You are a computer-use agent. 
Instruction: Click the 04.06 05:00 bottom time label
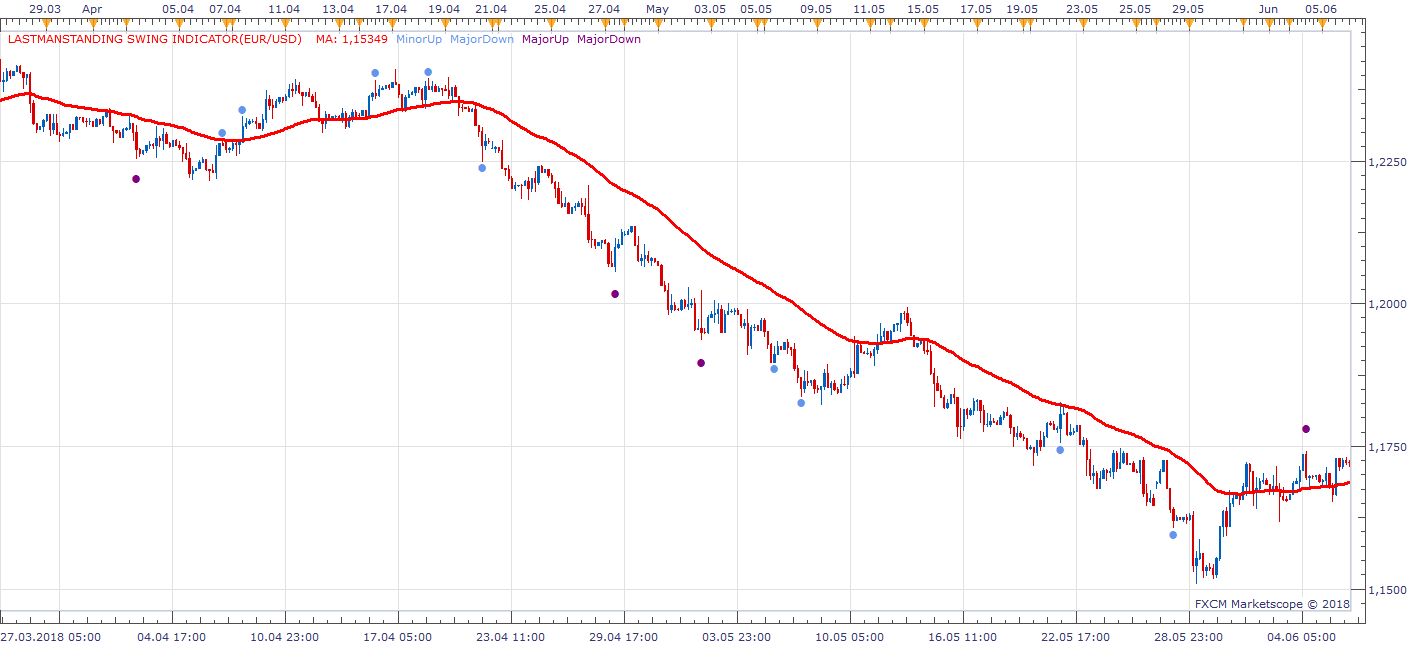[x=1302, y=636]
